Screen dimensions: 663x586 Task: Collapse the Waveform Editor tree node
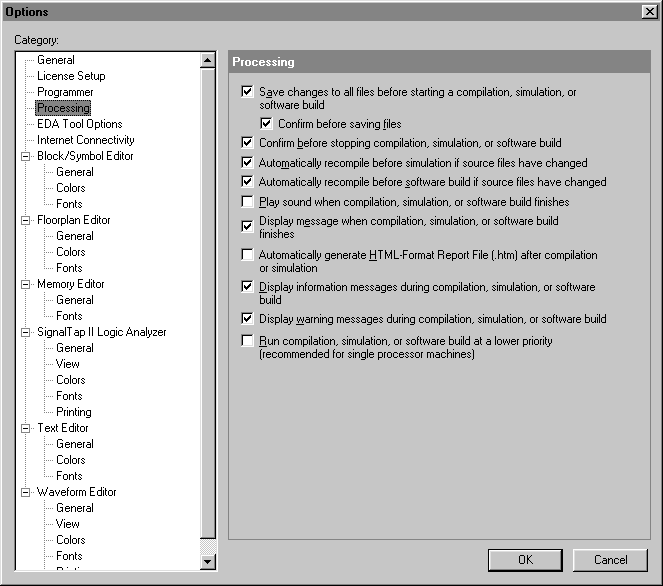point(26,493)
